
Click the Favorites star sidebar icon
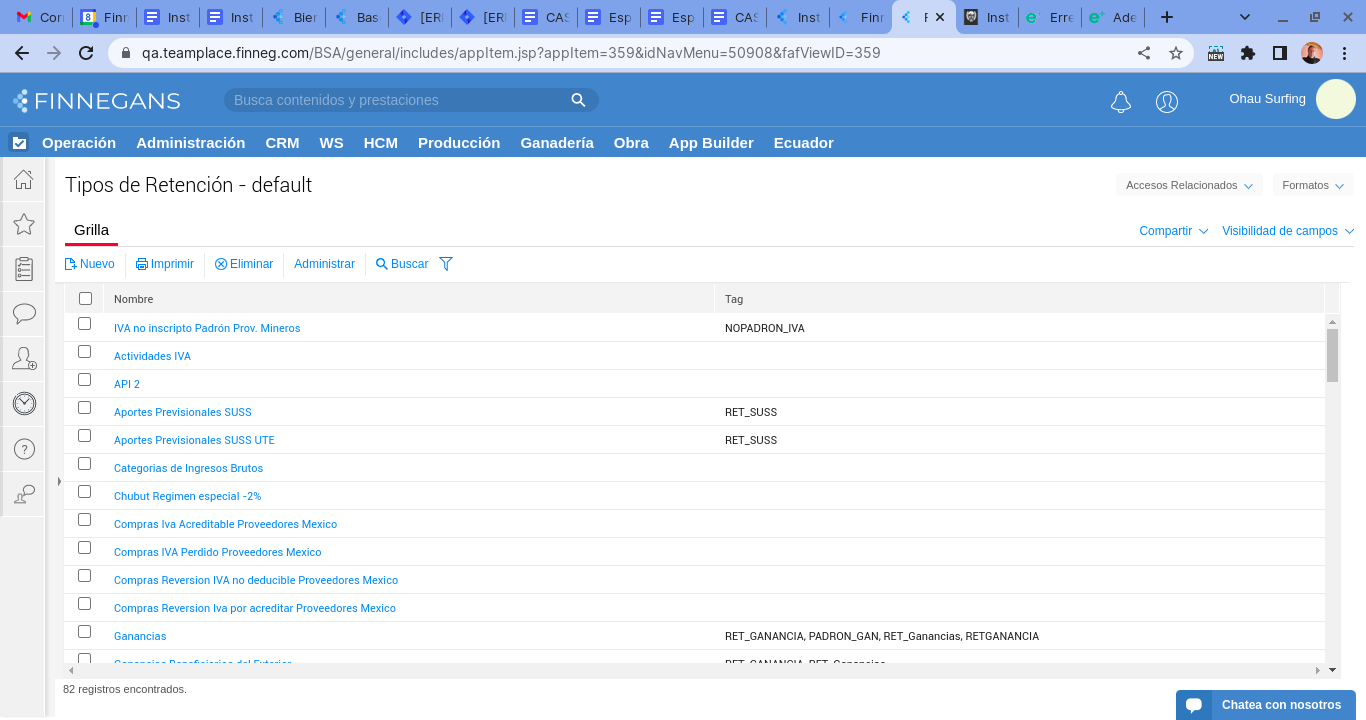coord(24,224)
